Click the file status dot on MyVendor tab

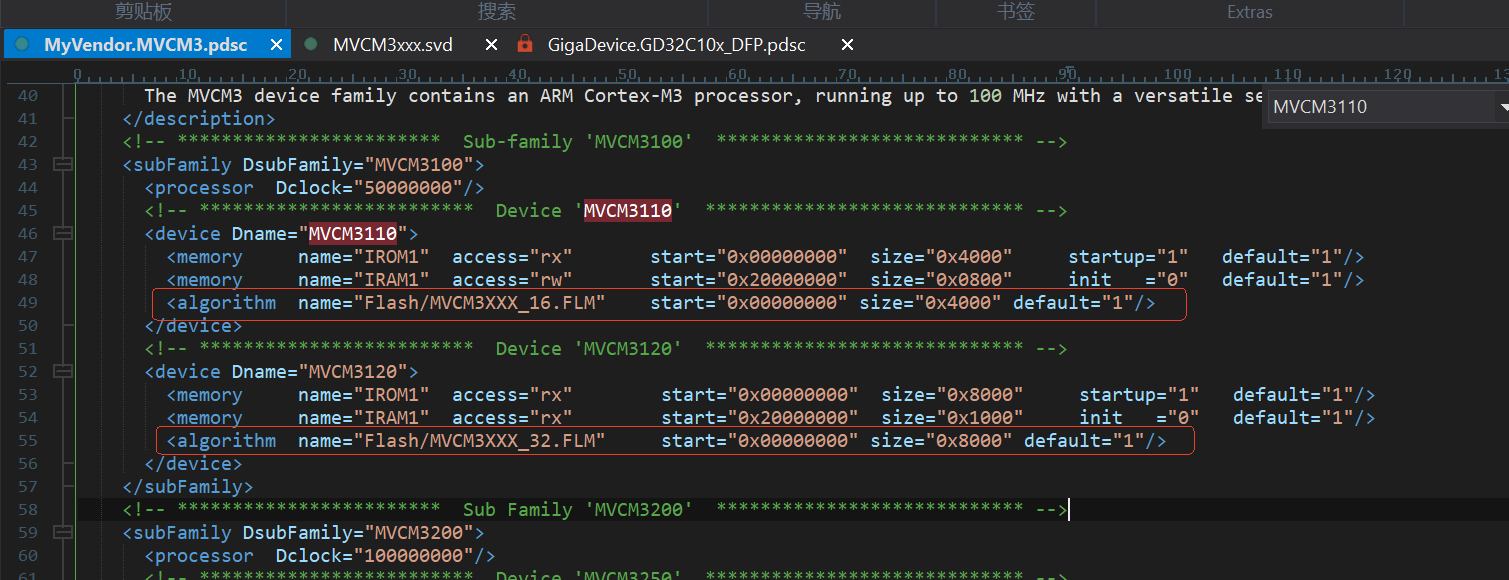tap(22, 45)
